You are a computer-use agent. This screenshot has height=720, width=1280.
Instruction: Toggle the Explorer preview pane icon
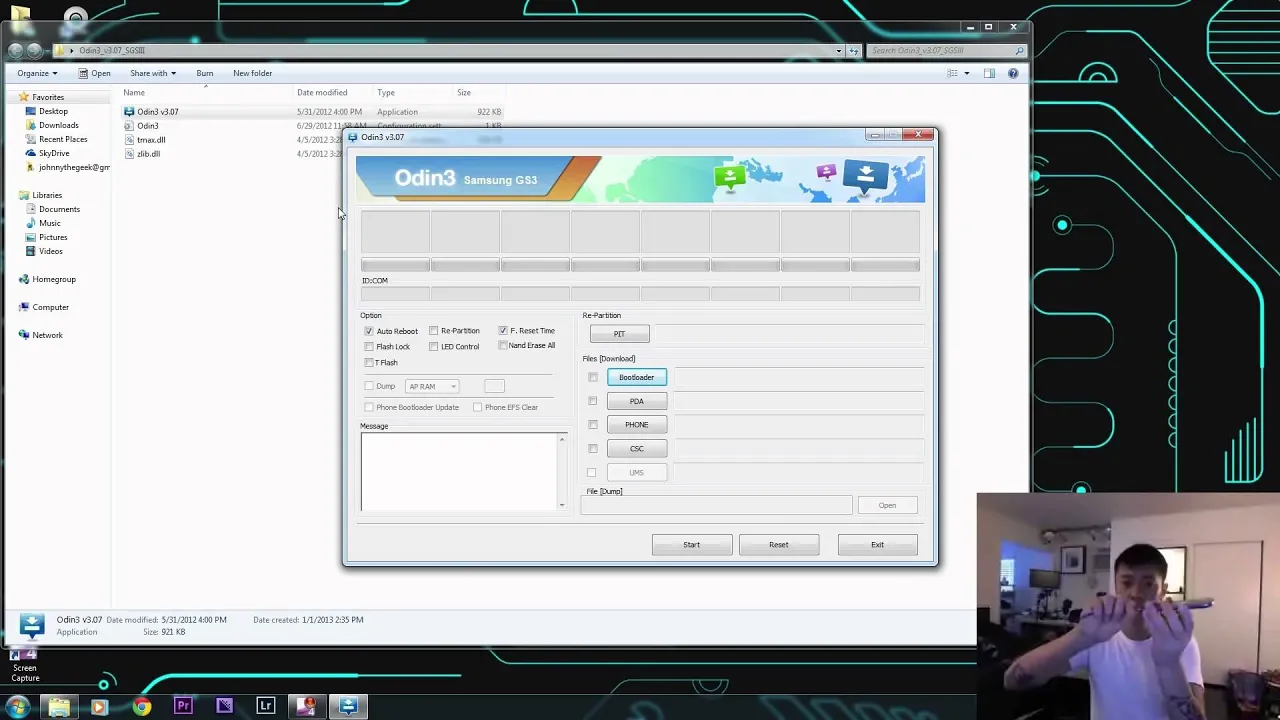coord(989,73)
